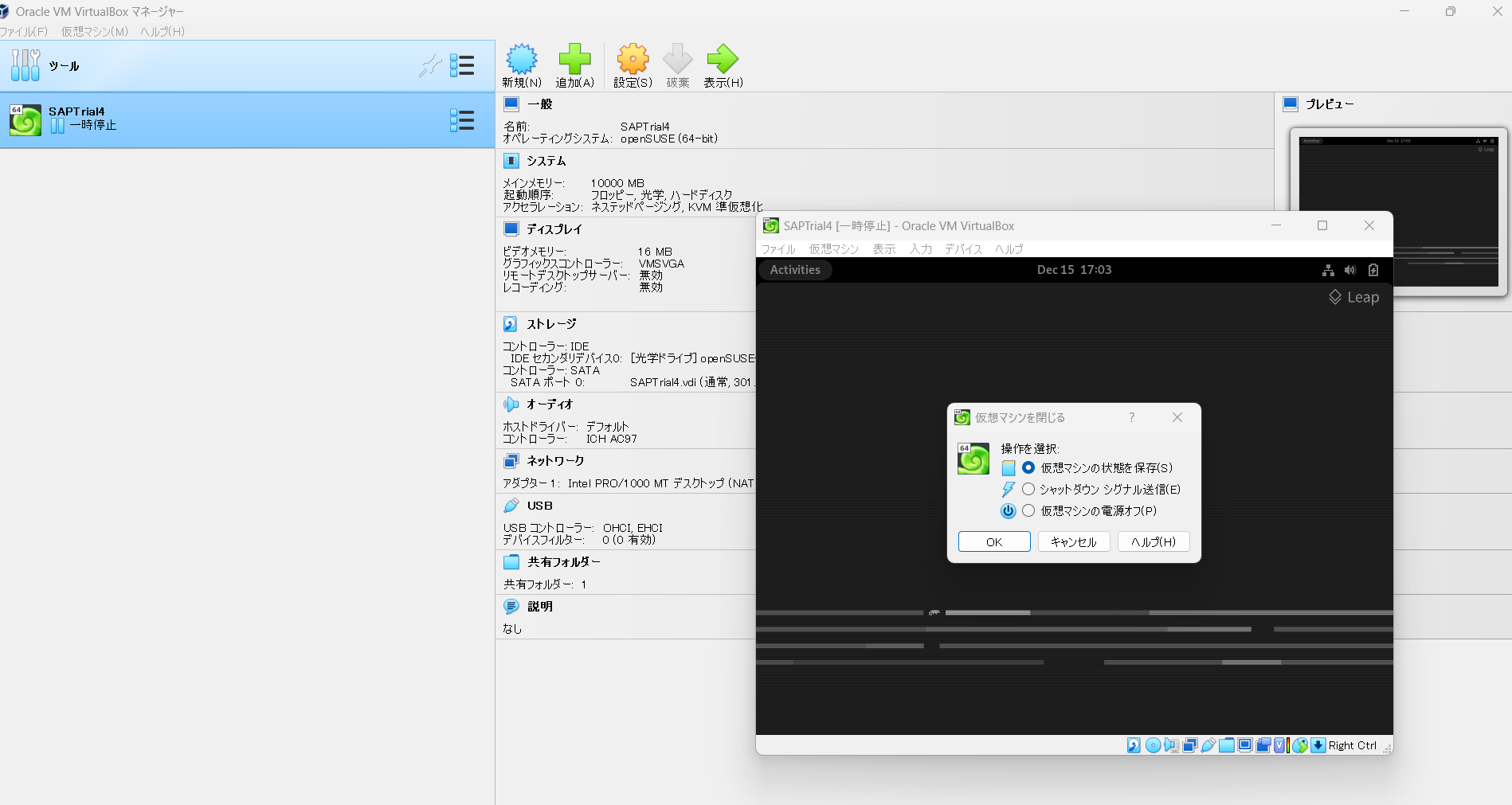
Task: Click the network icon in the Leap top bar
Action: coord(1327,270)
